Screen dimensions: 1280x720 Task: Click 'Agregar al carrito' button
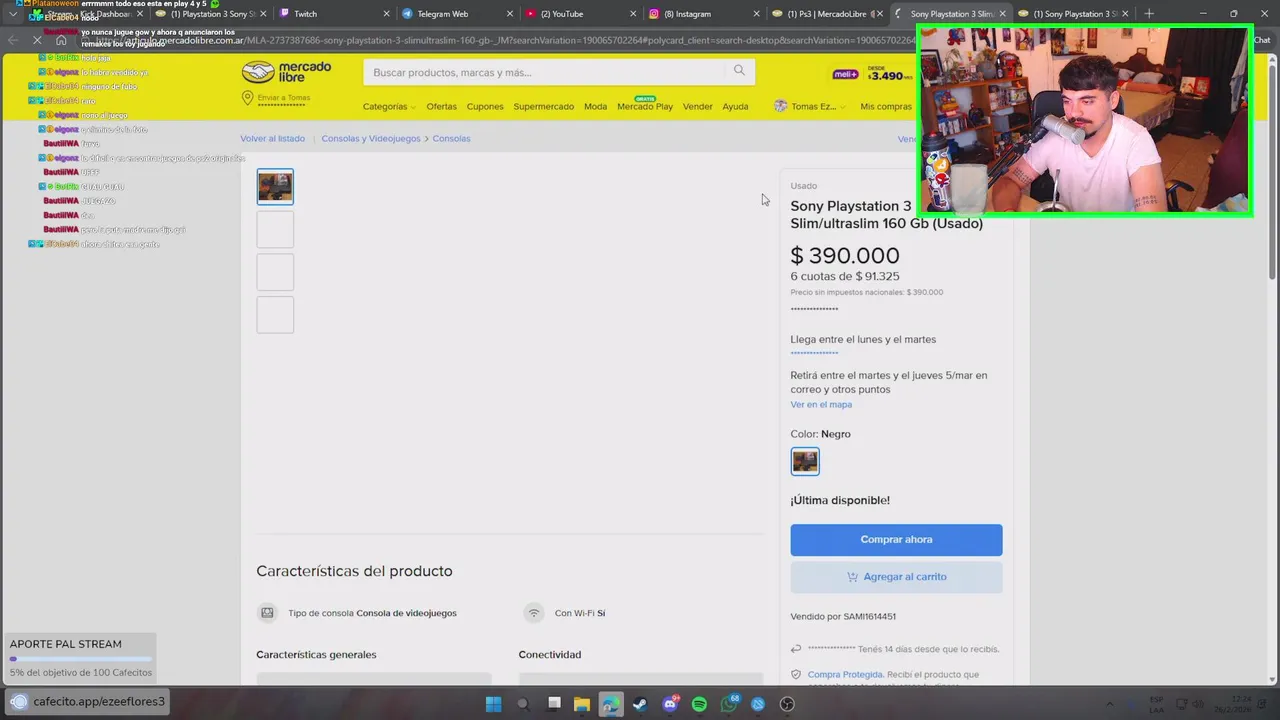coord(896,576)
